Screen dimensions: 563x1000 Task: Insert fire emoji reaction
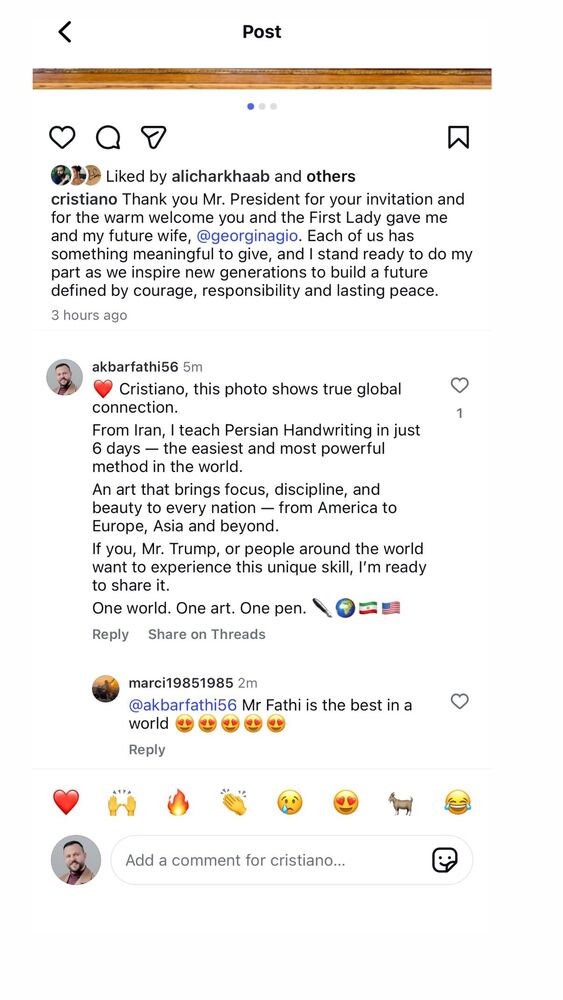[x=178, y=802]
